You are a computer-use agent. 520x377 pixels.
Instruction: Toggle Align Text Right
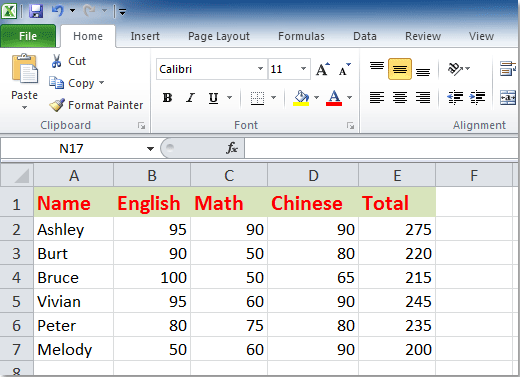pos(423,98)
